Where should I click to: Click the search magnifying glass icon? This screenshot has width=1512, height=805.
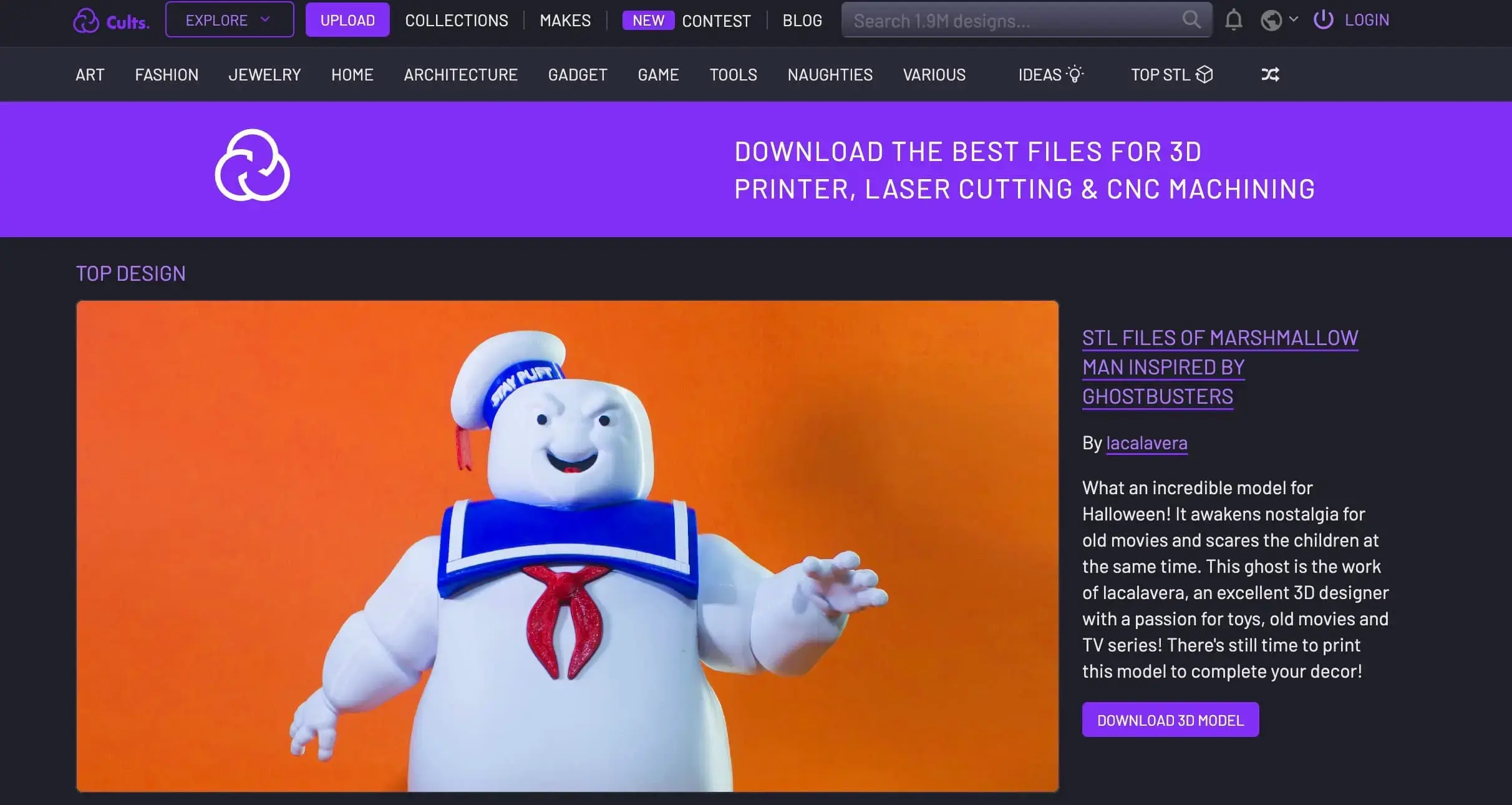click(x=1191, y=20)
